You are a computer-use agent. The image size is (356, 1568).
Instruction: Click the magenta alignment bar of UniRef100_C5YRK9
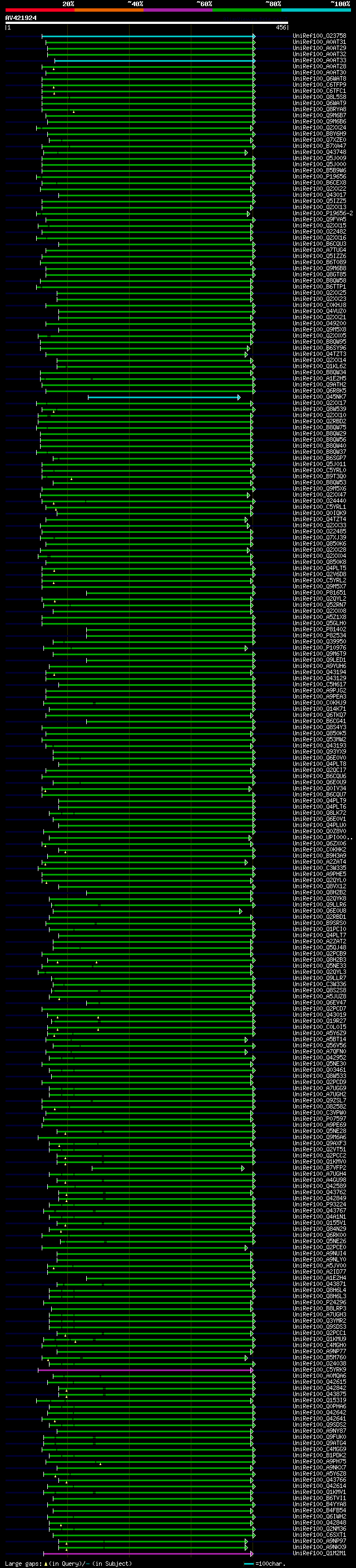coord(145,1370)
